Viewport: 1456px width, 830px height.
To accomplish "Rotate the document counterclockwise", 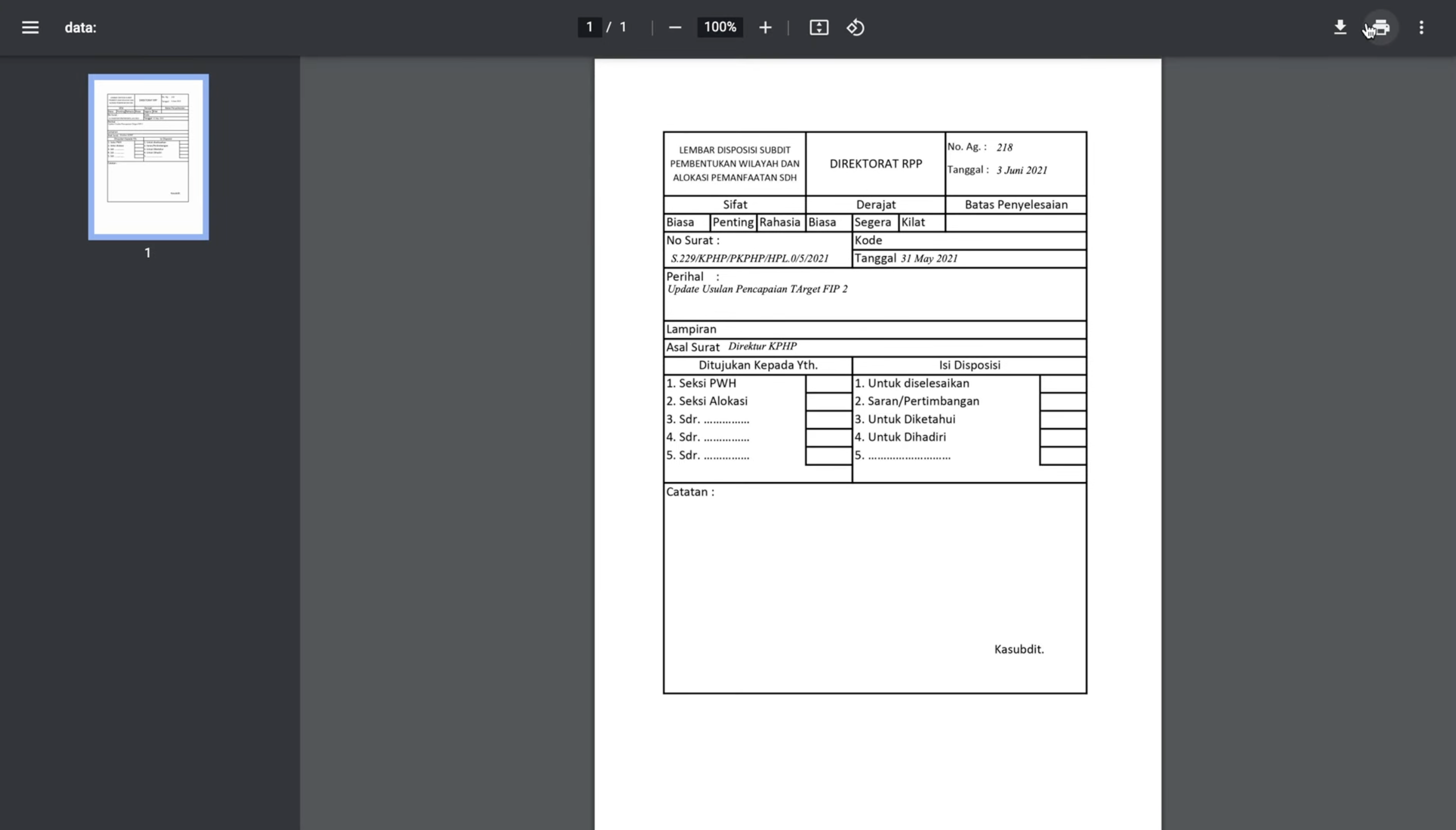I will (x=855, y=27).
